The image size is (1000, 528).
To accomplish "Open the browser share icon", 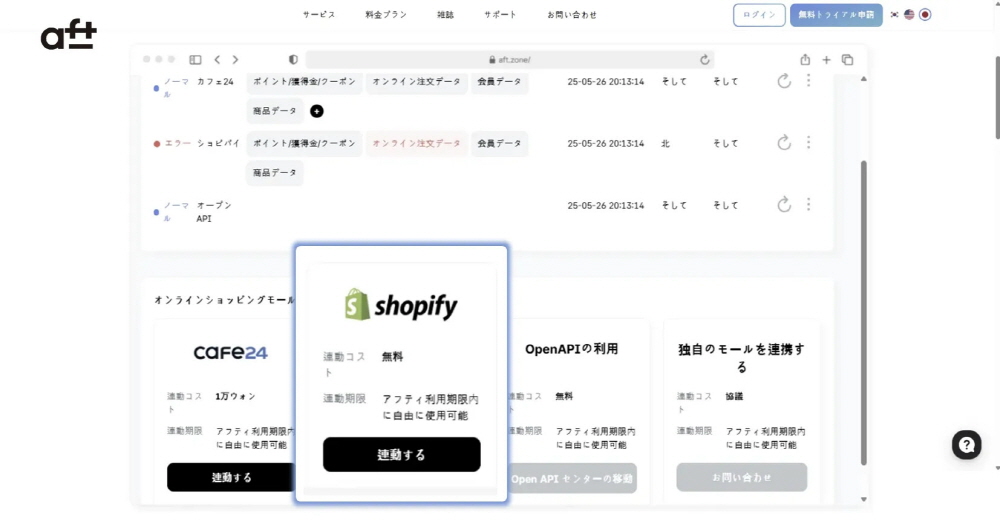I will [x=805, y=59].
